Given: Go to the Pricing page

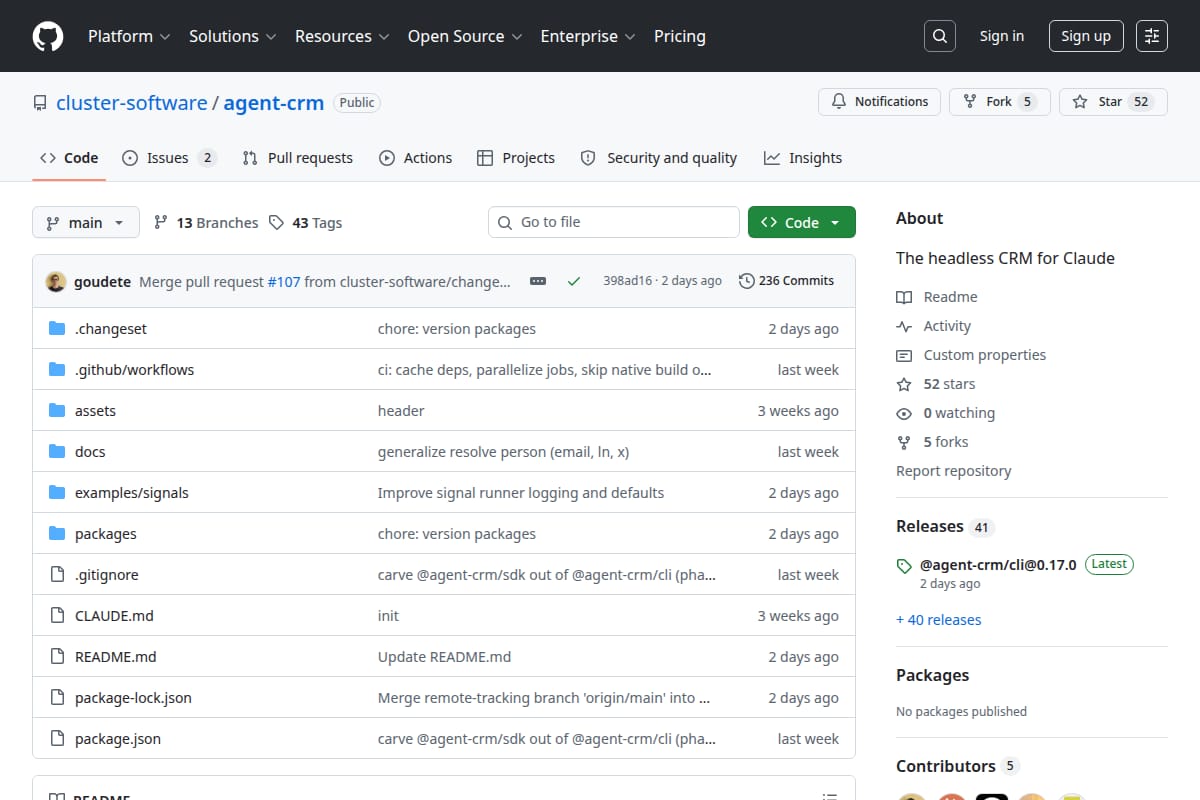Looking at the screenshot, I should pos(680,36).
